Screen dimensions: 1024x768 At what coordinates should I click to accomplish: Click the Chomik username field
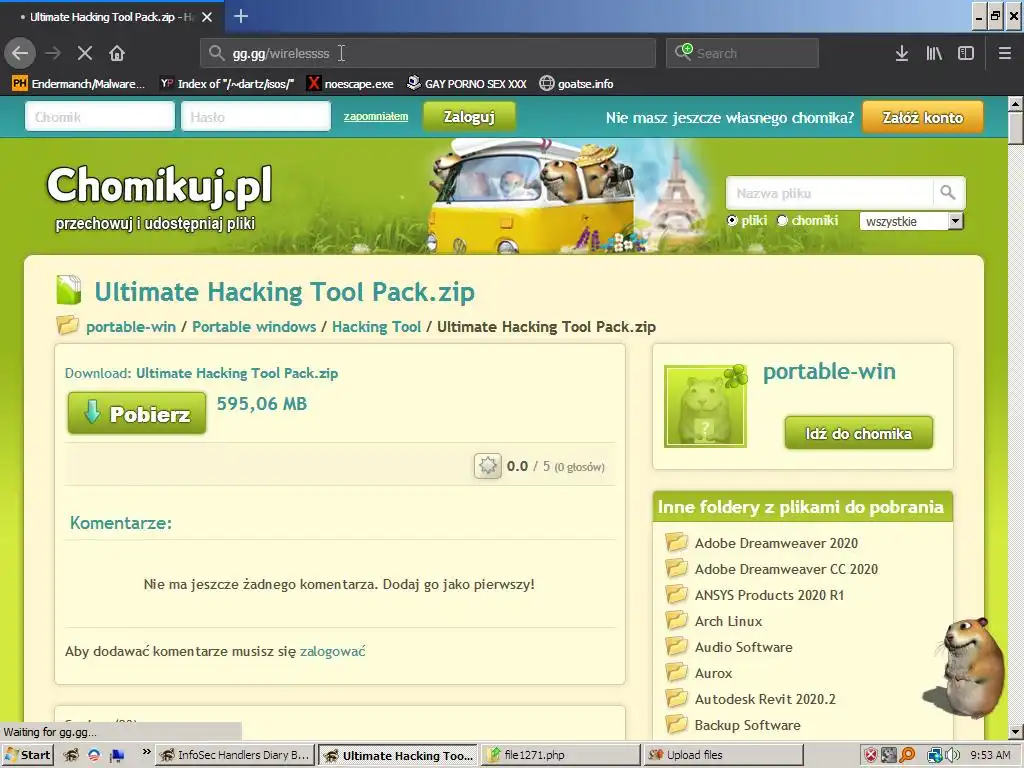100,117
